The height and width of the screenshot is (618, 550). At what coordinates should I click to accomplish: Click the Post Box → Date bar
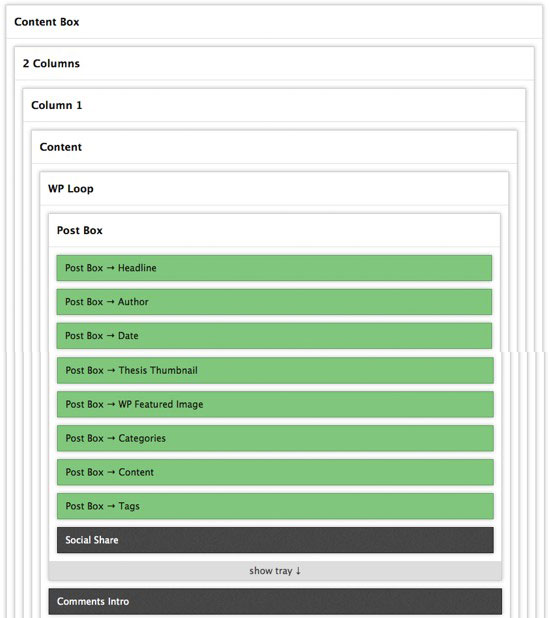tap(274, 336)
